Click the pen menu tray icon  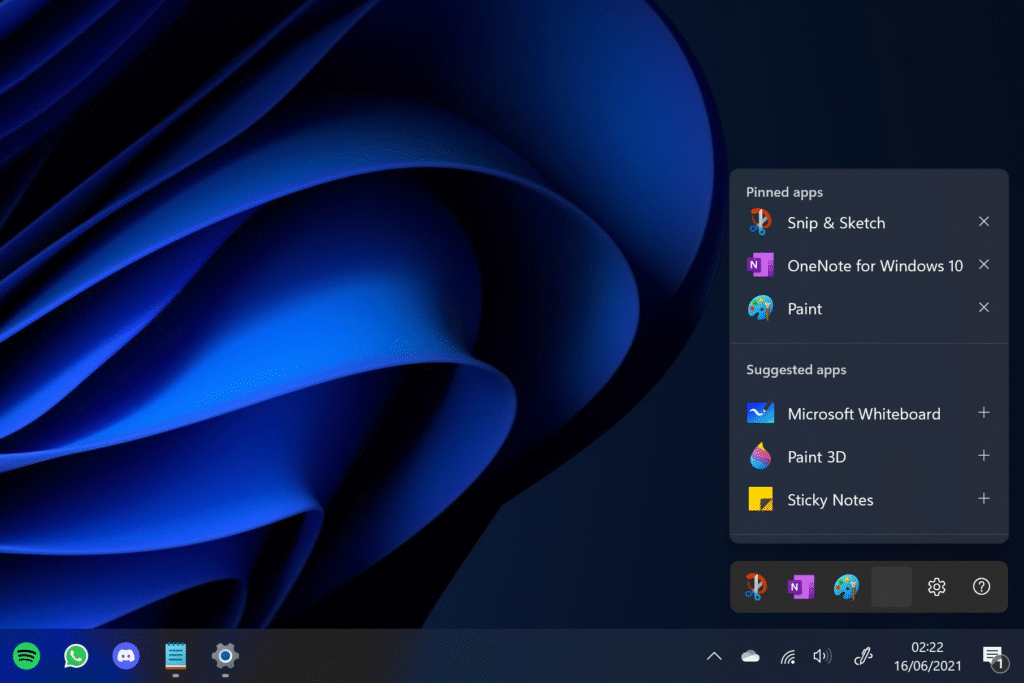pyautogui.click(x=862, y=656)
